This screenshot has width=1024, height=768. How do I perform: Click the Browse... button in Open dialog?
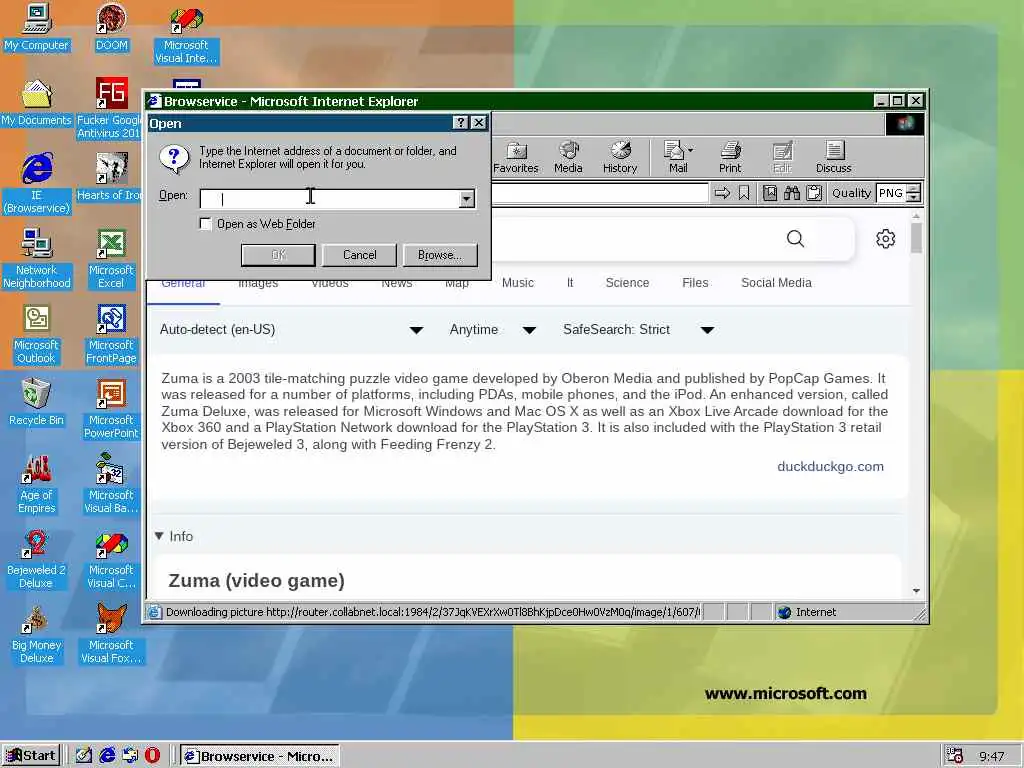pyautogui.click(x=440, y=255)
